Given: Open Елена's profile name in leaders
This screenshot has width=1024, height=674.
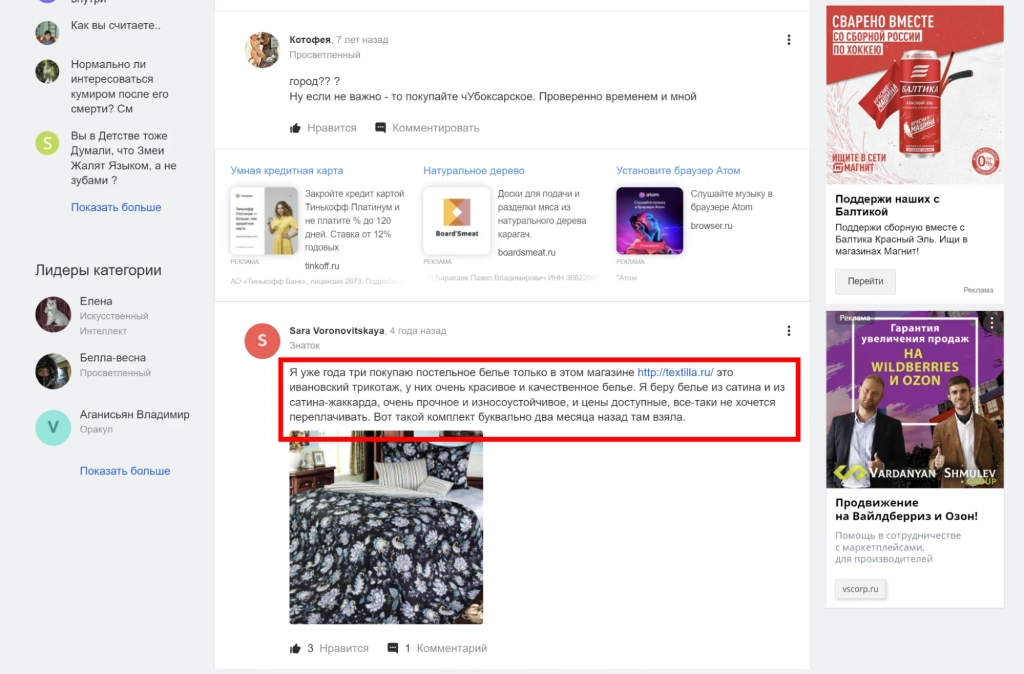Looking at the screenshot, I should [x=96, y=301].
